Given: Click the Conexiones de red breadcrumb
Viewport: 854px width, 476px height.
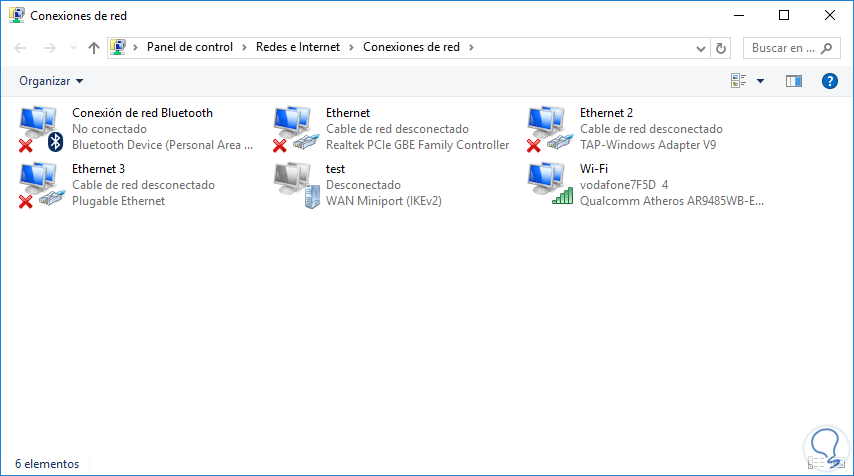Looking at the screenshot, I should (x=411, y=47).
